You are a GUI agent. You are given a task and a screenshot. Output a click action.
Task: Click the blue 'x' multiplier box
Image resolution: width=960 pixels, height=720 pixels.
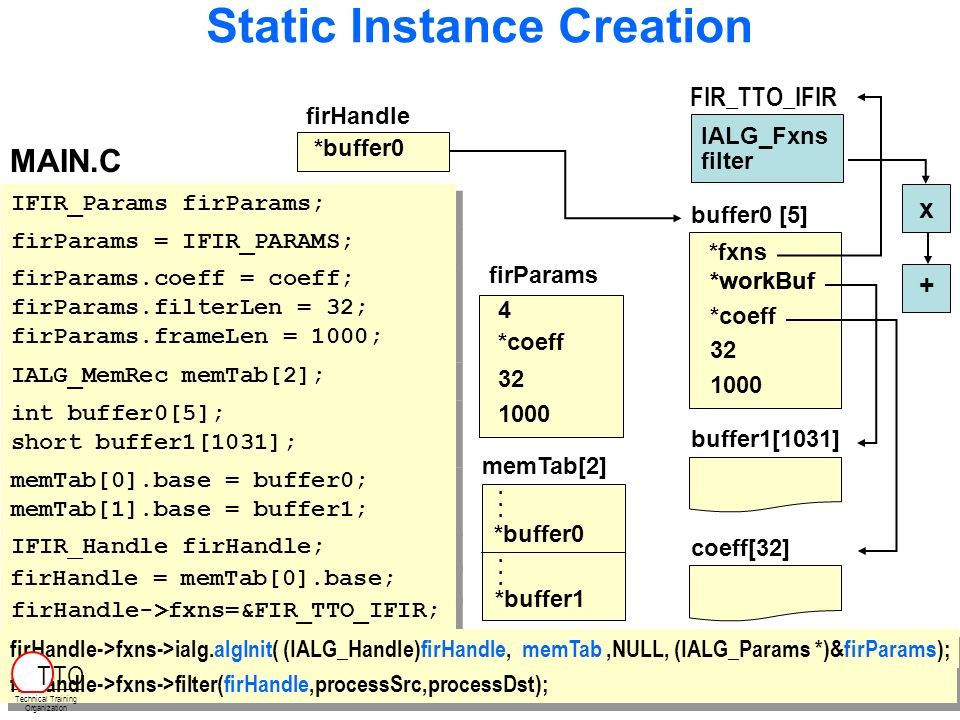926,208
